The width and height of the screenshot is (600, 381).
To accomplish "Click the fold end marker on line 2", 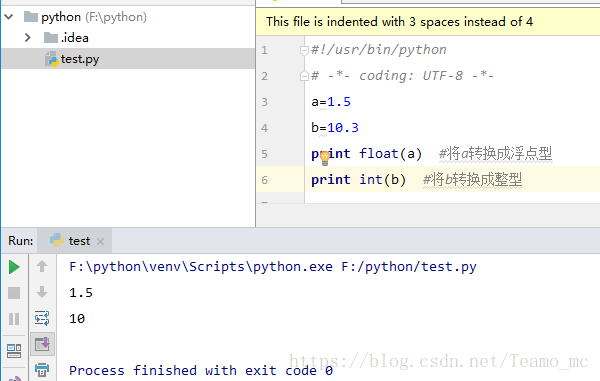I will [304, 76].
